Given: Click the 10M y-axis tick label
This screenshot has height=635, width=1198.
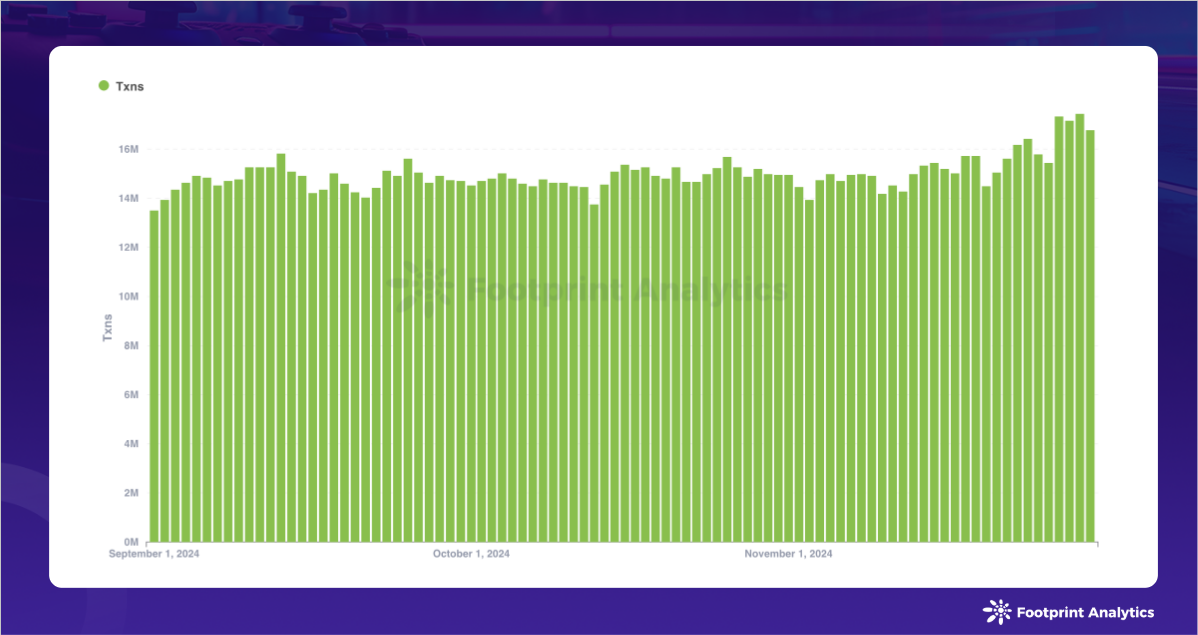Looking at the screenshot, I should 127,297.
